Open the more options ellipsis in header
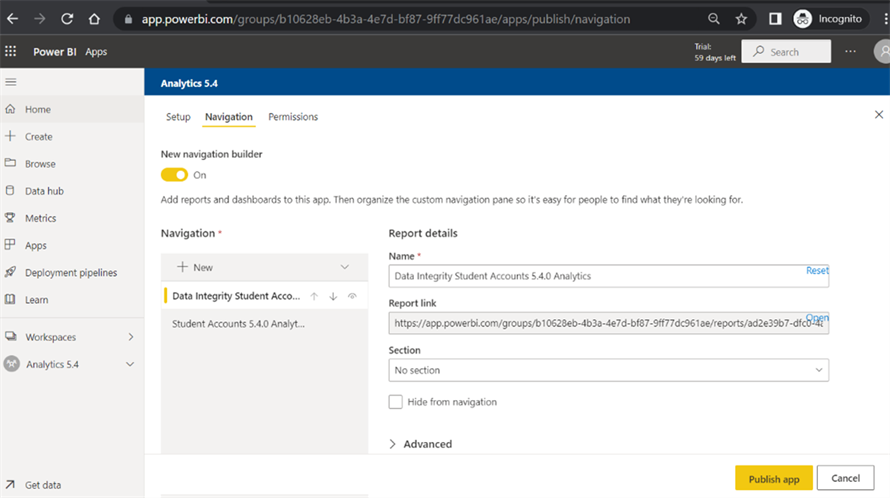Image resolution: width=890 pixels, height=498 pixels. pyautogui.click(x=850, y=52)
